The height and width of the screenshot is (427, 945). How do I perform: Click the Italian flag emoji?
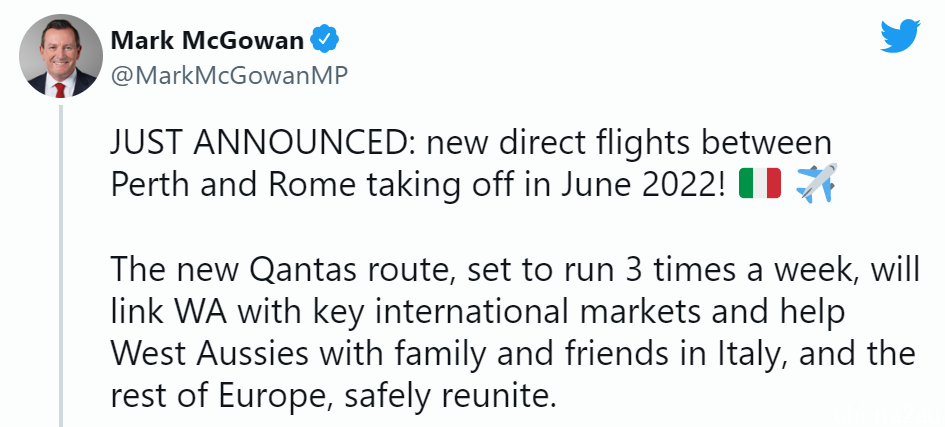(x=759, y=184)
